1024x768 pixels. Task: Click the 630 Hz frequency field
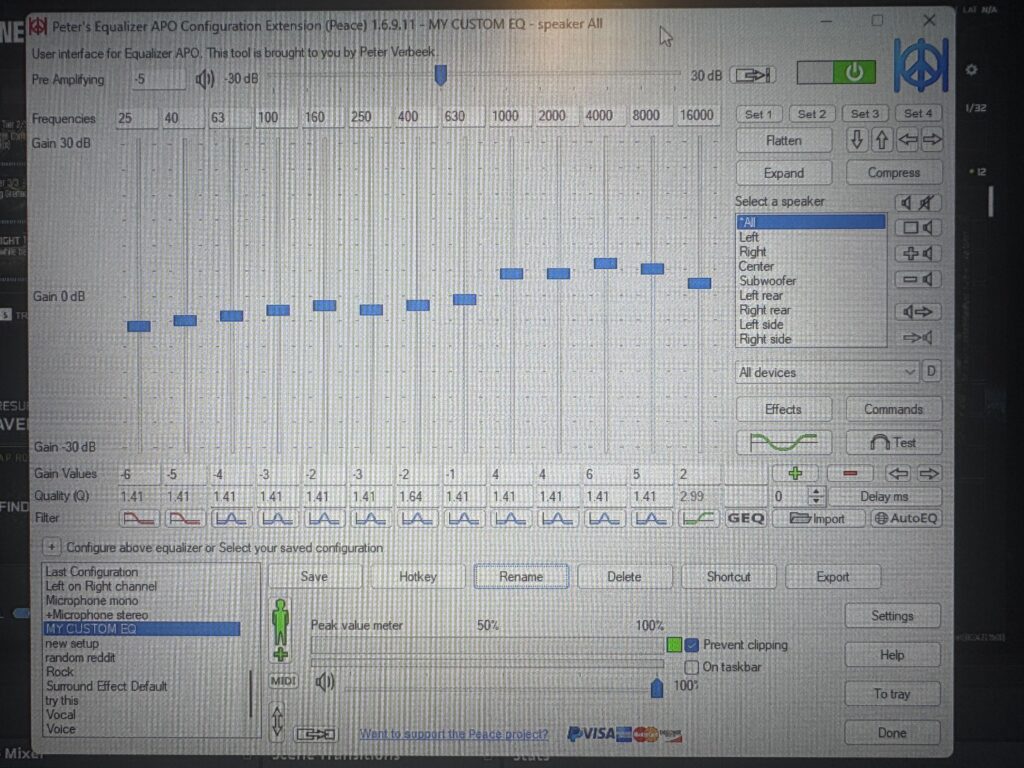point(463,117)
